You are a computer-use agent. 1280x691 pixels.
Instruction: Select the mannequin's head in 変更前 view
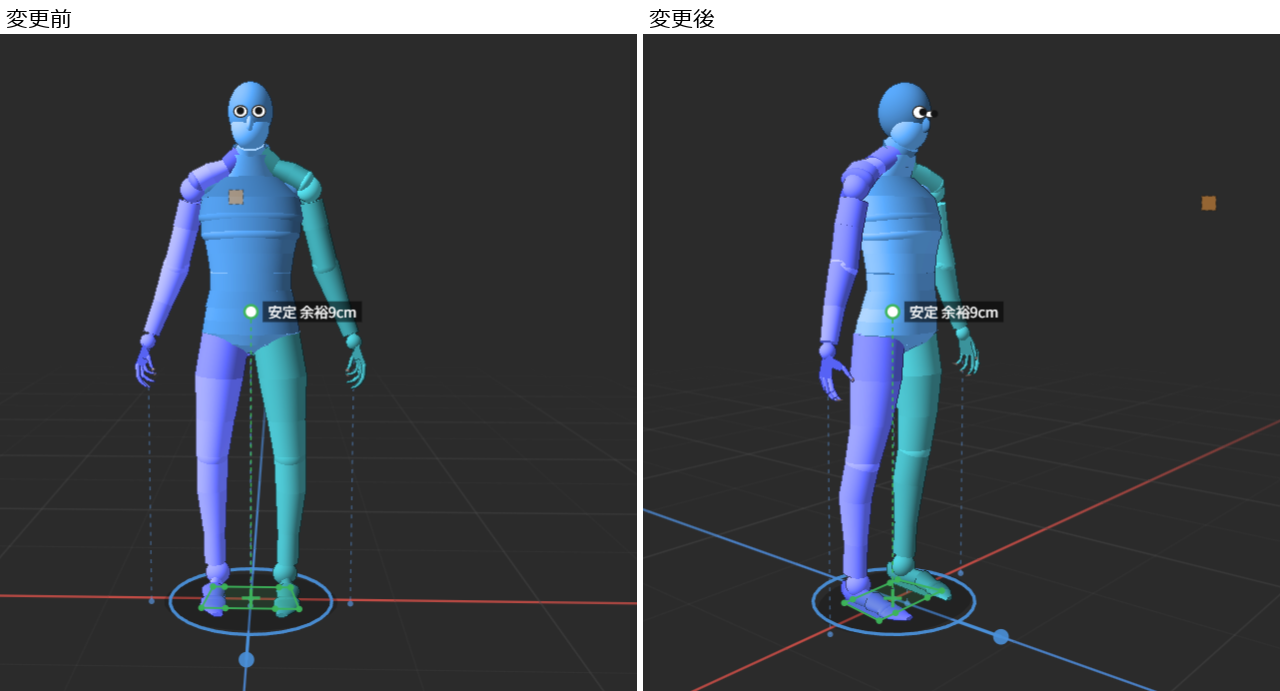[x=250, y=115]
